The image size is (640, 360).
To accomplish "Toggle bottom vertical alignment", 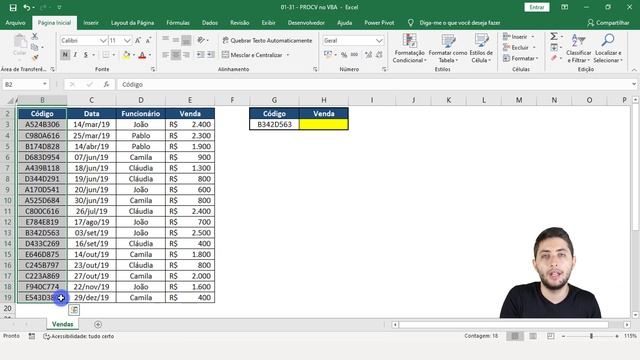I will tap(186, 40).
